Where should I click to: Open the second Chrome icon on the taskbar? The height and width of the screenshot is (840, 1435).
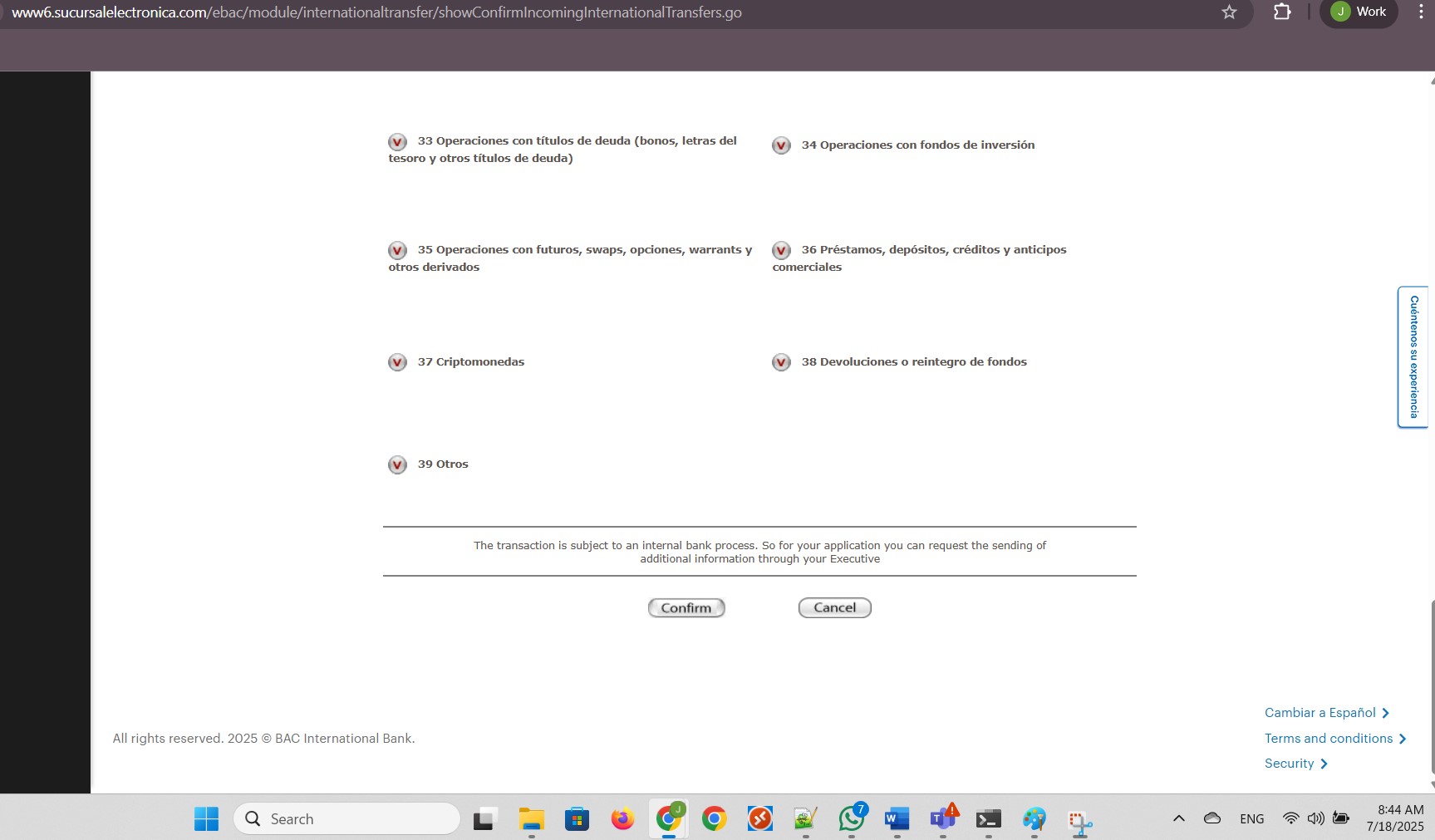[714, 819]
